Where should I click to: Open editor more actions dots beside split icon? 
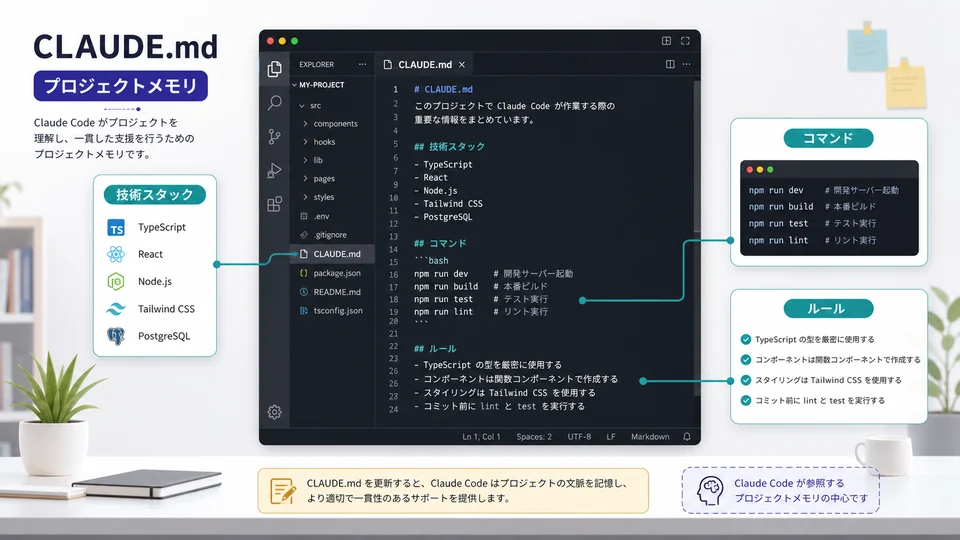(686, 64)
